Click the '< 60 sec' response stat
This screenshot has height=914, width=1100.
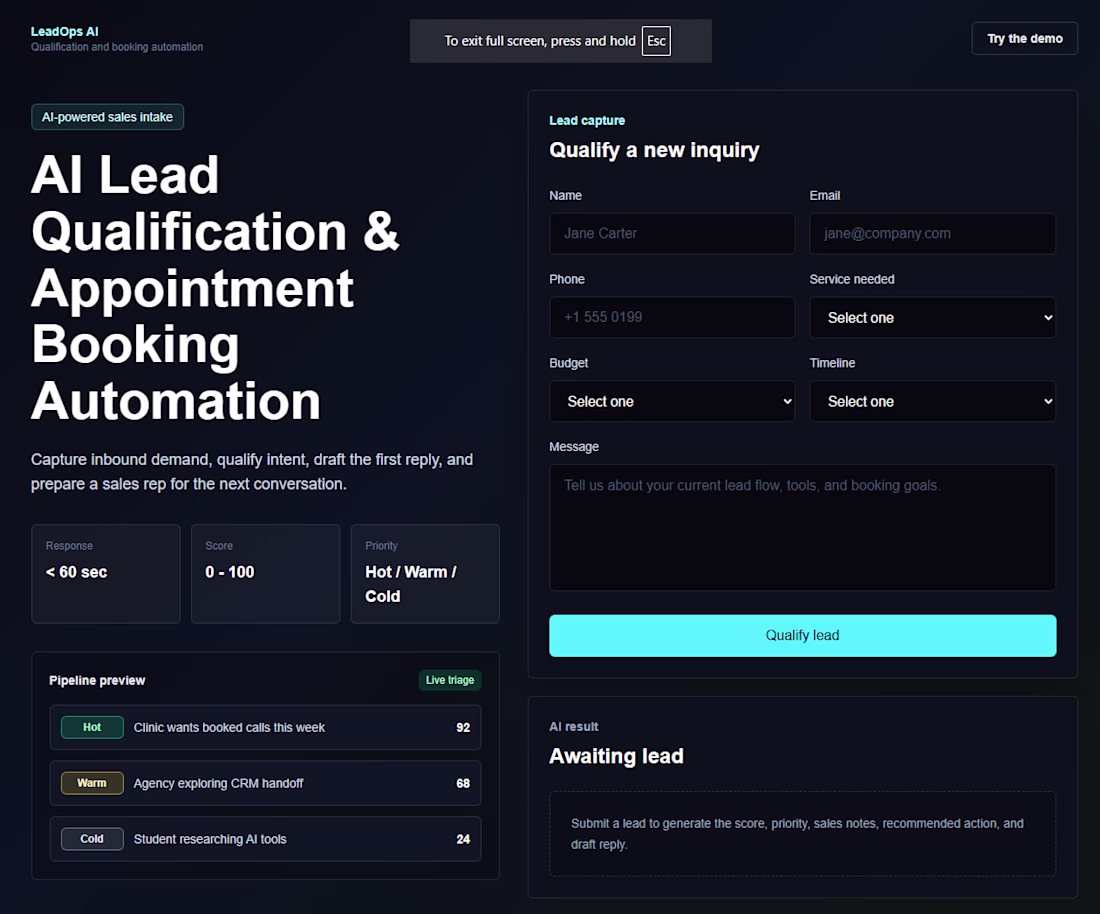click(x=106, y=574)
